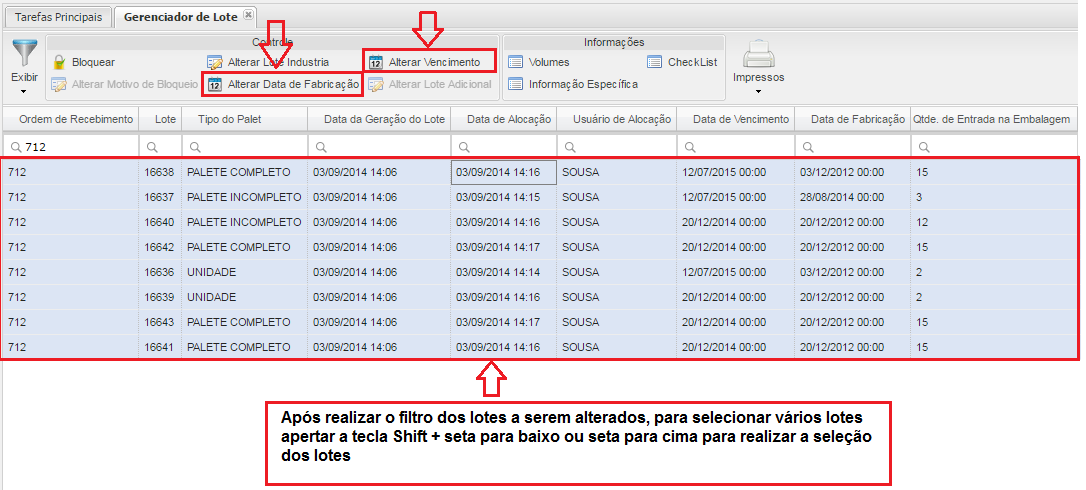Click the CheckList icon

click(655, 62)
